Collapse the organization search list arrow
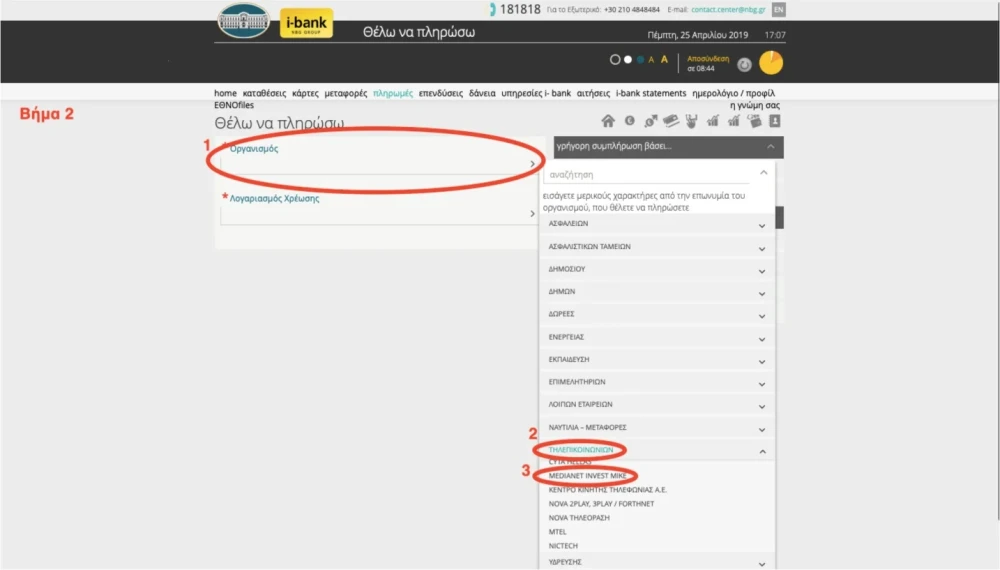1000x570 pixels. click(x=763, y=173)
